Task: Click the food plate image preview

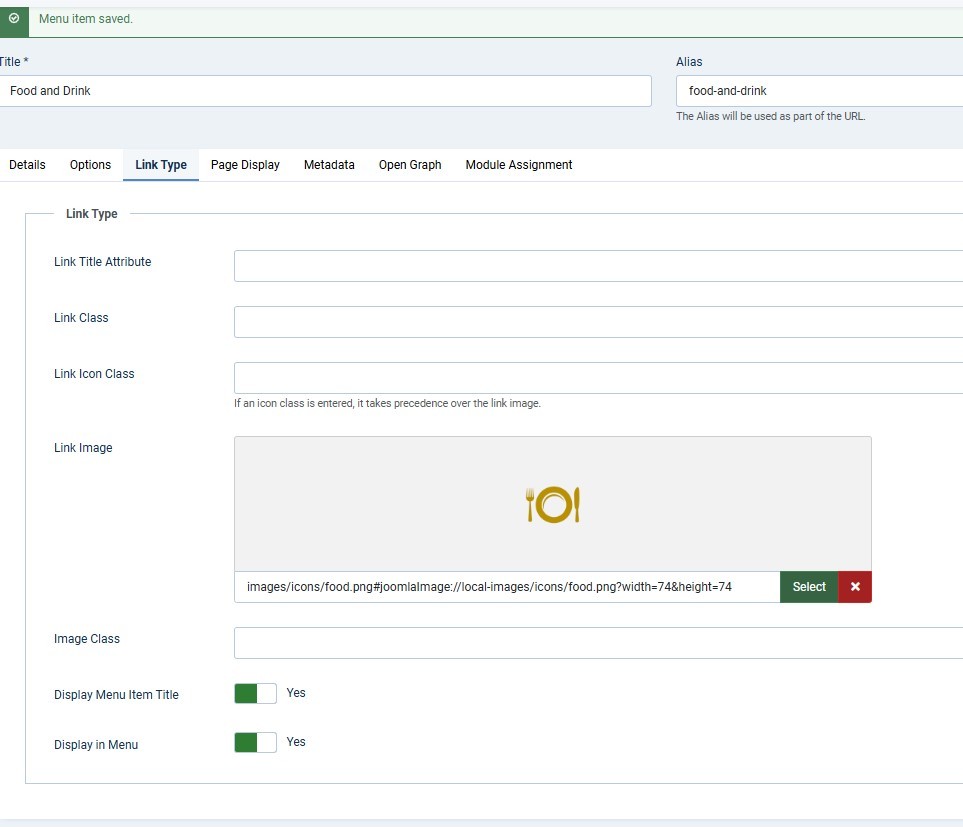Action: 553,505
